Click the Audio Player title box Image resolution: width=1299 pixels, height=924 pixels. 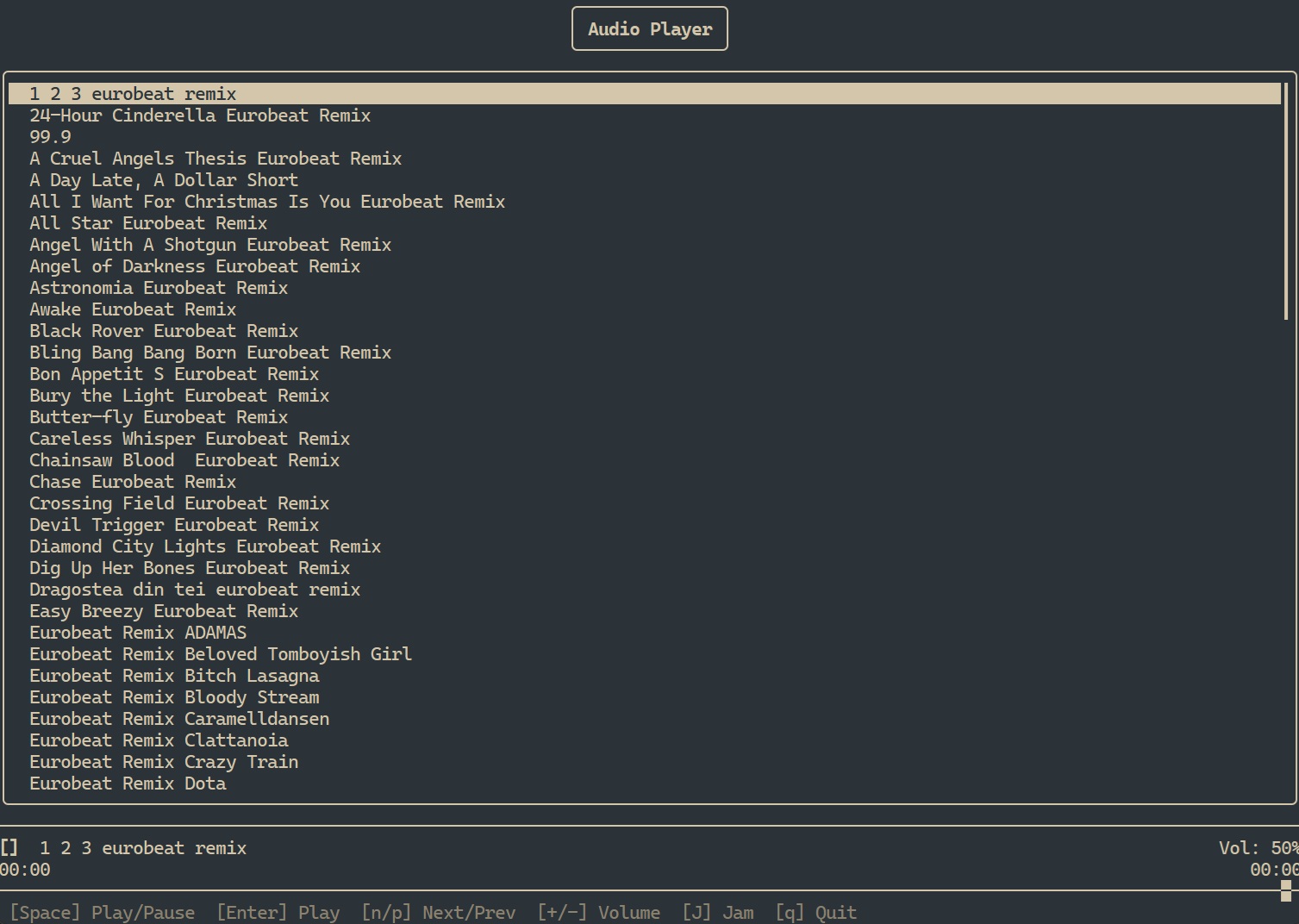click(649, 28)
